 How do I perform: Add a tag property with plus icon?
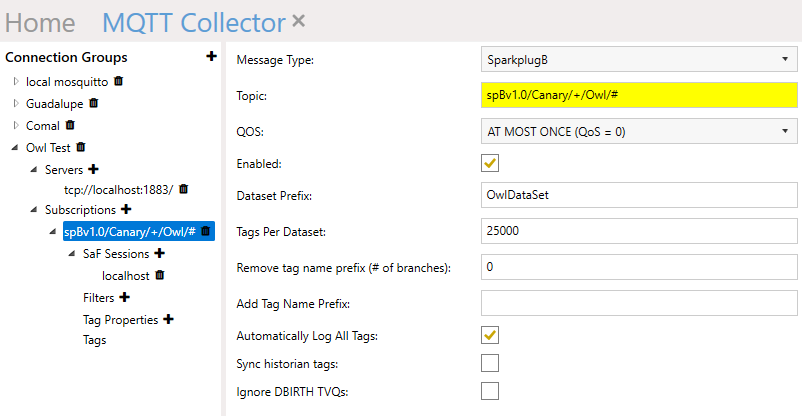[168, 319]
